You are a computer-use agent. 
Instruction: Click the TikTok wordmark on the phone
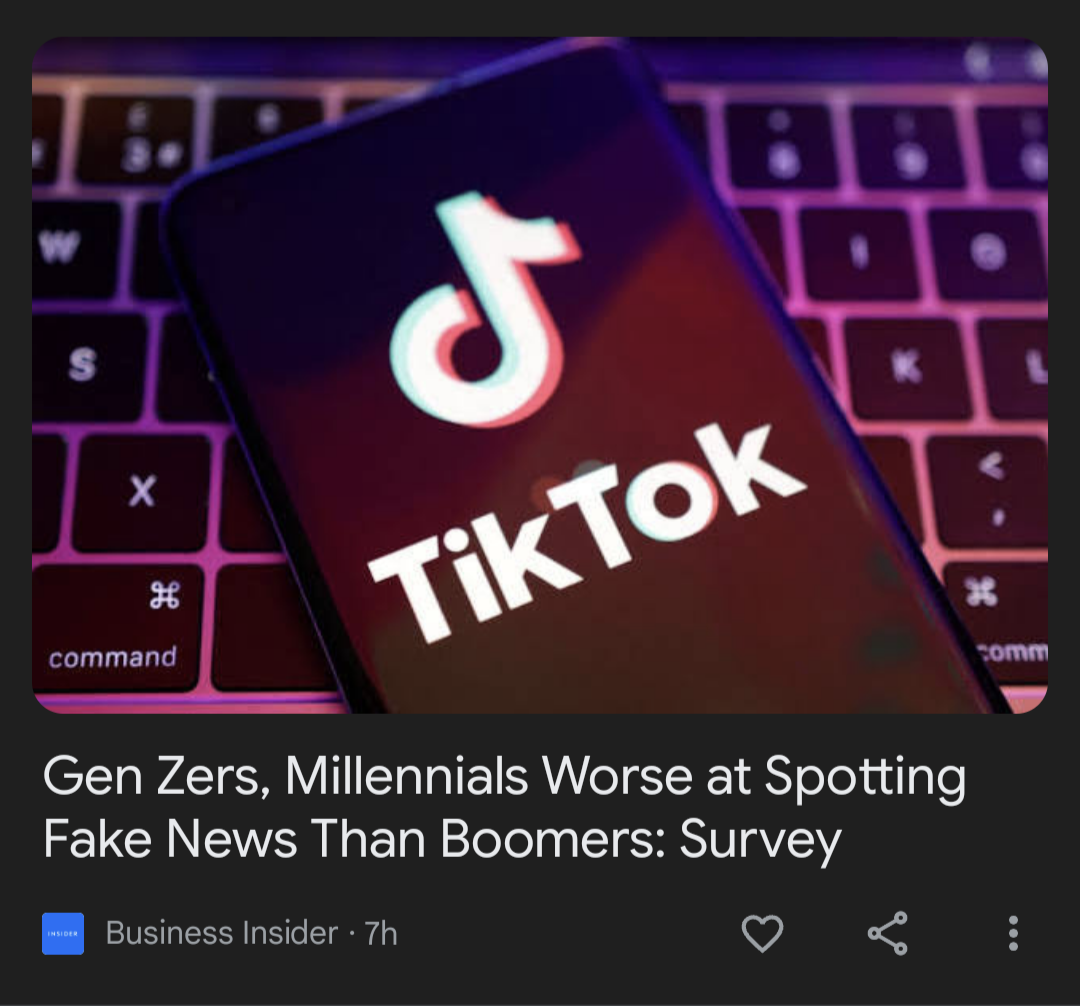click(585, 534)
